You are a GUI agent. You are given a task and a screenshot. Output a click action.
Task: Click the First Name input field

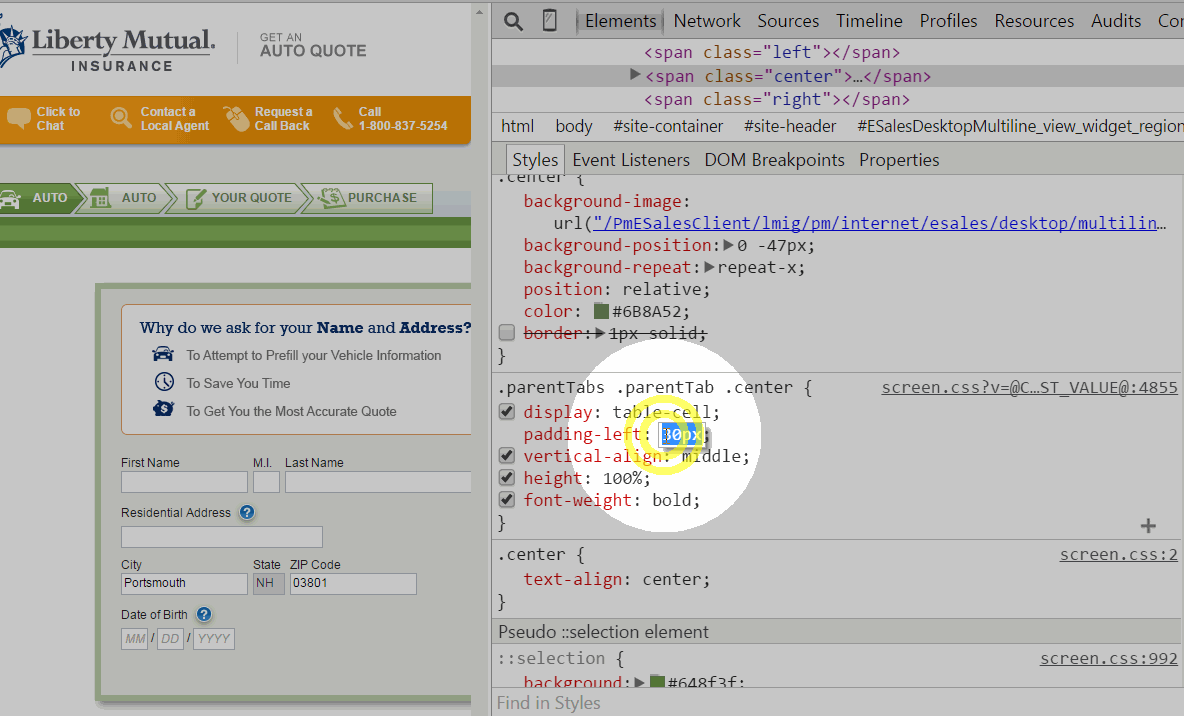[x=184, y=482]
